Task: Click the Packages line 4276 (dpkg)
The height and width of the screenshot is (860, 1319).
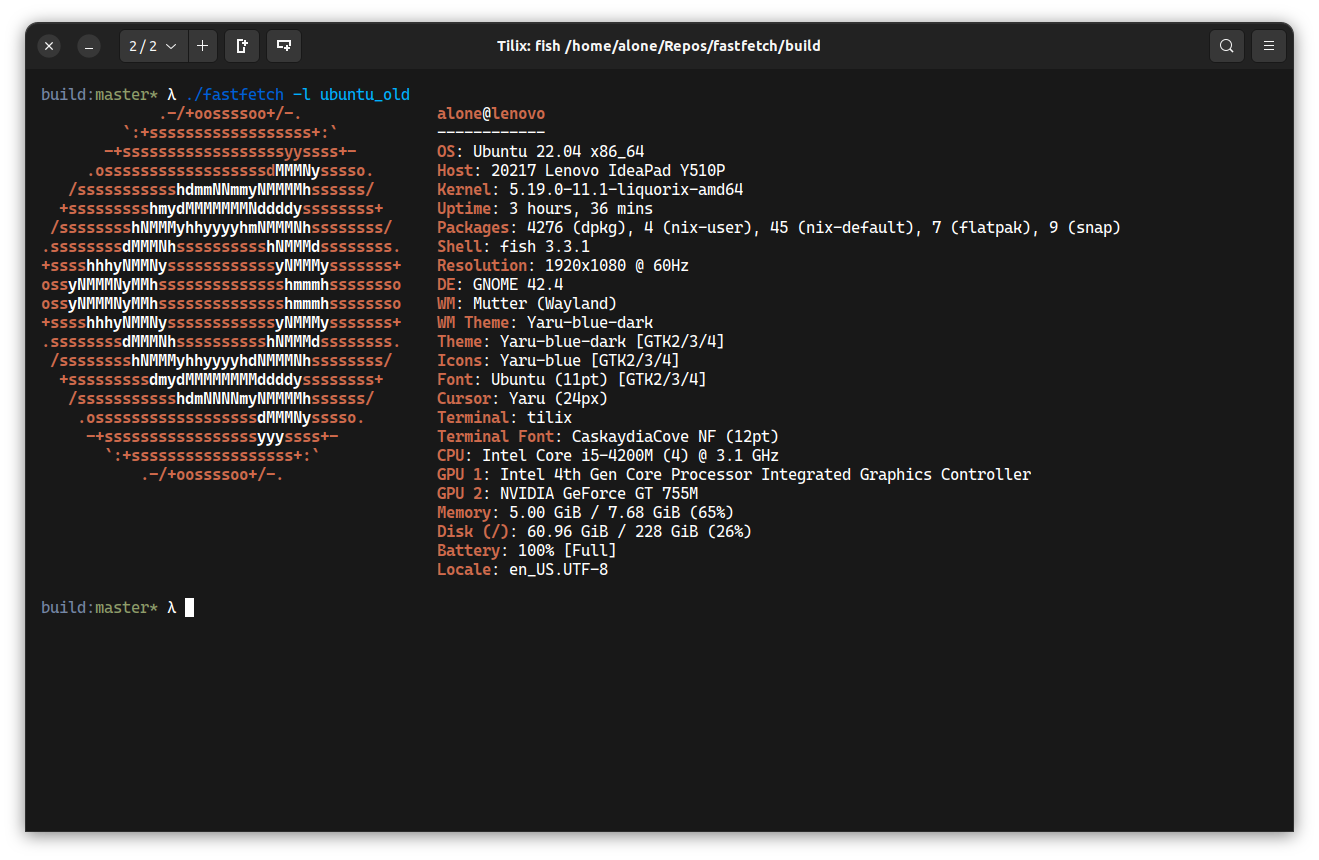Action: point(779,228)
